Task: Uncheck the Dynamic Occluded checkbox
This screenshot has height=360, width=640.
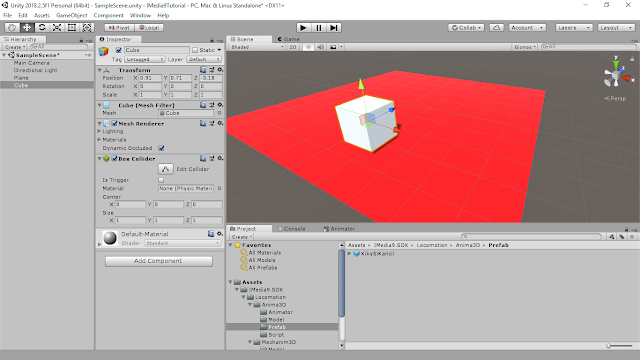Action: pyautogui.click(x=161, y=148)
